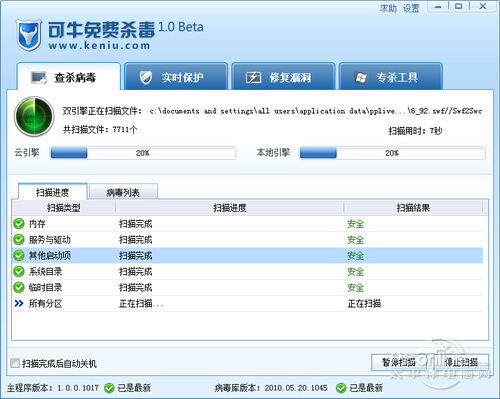Click the 共扫描文件: 7711个 text

[x=100, y=129]
